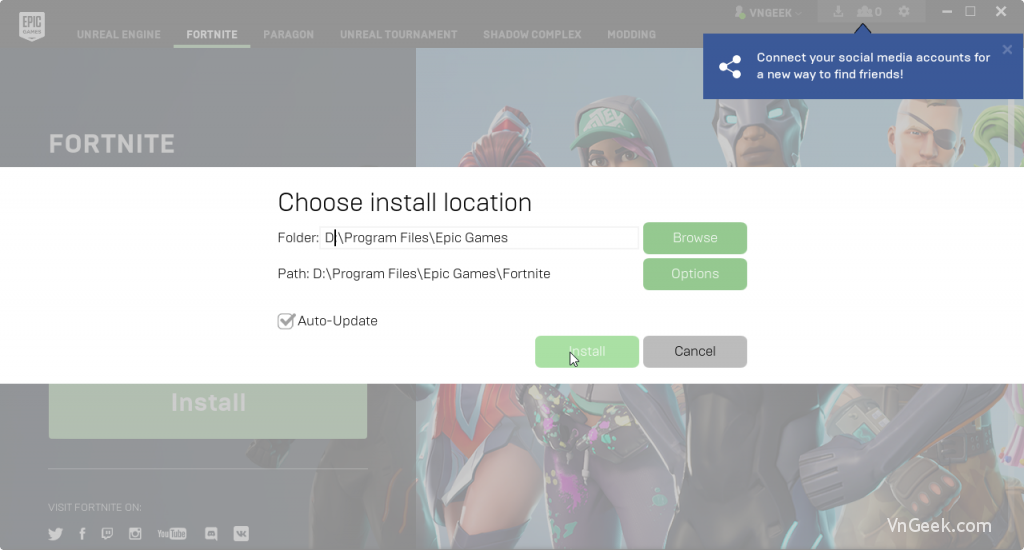Open Fortnite's Discord server icon
Image resolution: width=1024 pixels, height=550 pixels.
click(x=211, y=534)
